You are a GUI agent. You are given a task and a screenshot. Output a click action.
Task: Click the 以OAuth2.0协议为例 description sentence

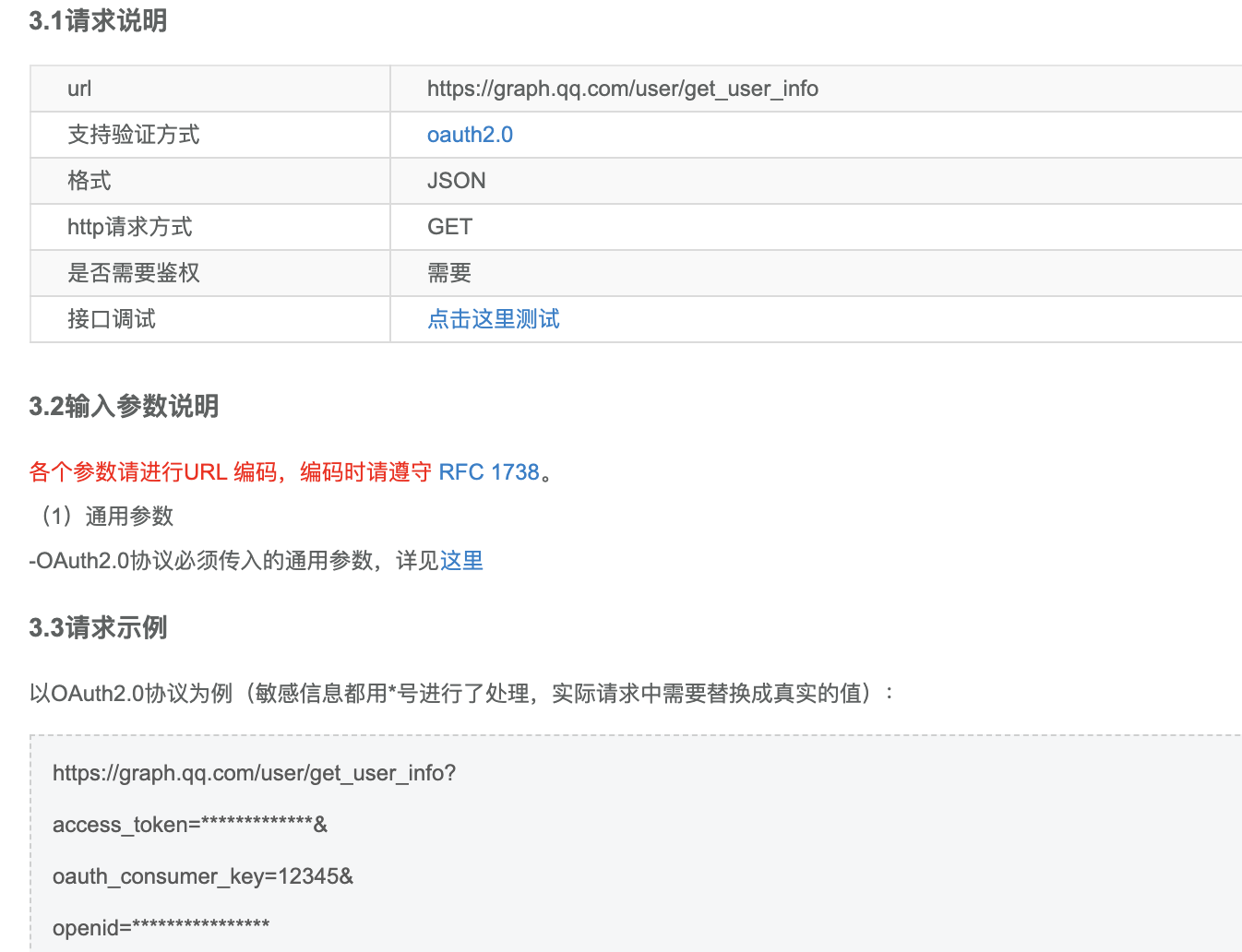[x=461, y=694]
